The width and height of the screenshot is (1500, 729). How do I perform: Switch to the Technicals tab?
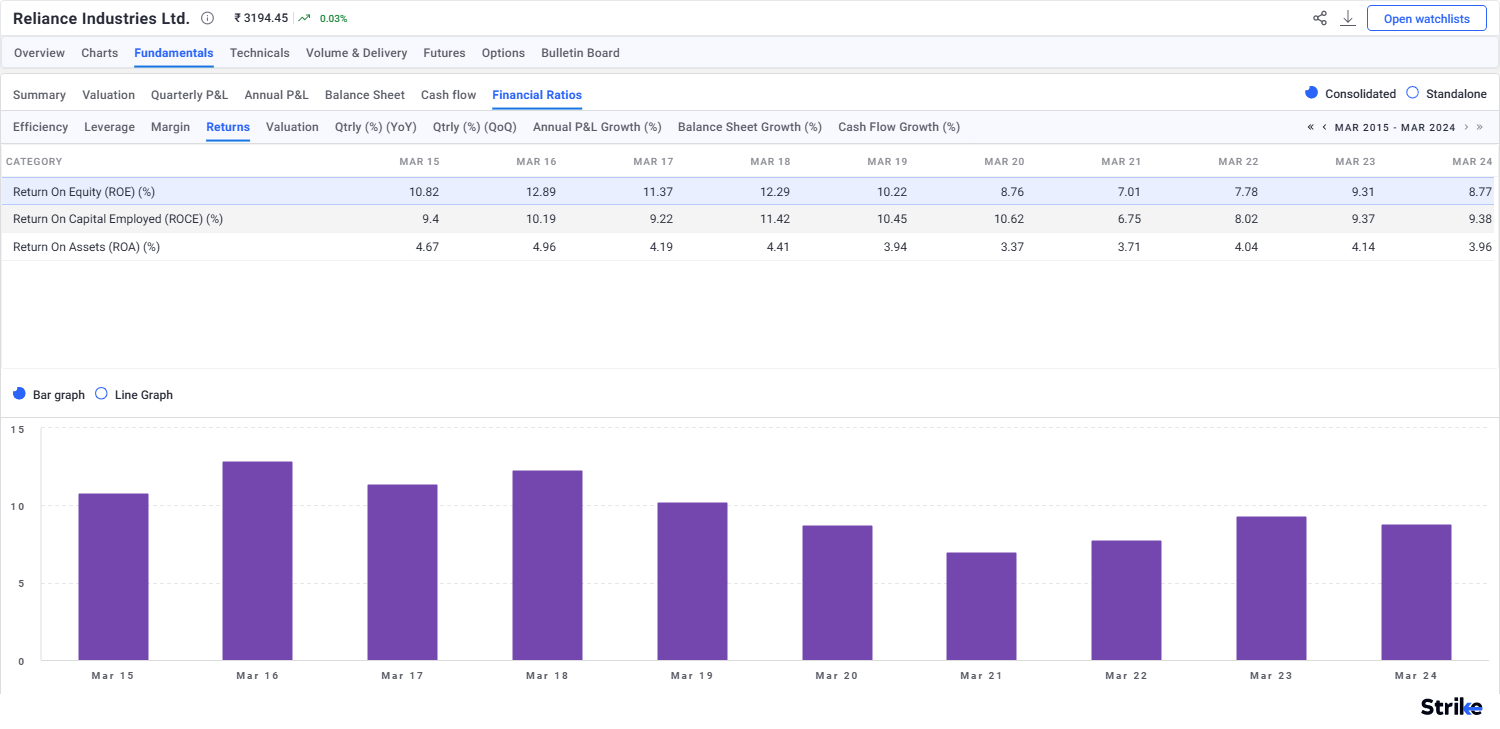260,53
